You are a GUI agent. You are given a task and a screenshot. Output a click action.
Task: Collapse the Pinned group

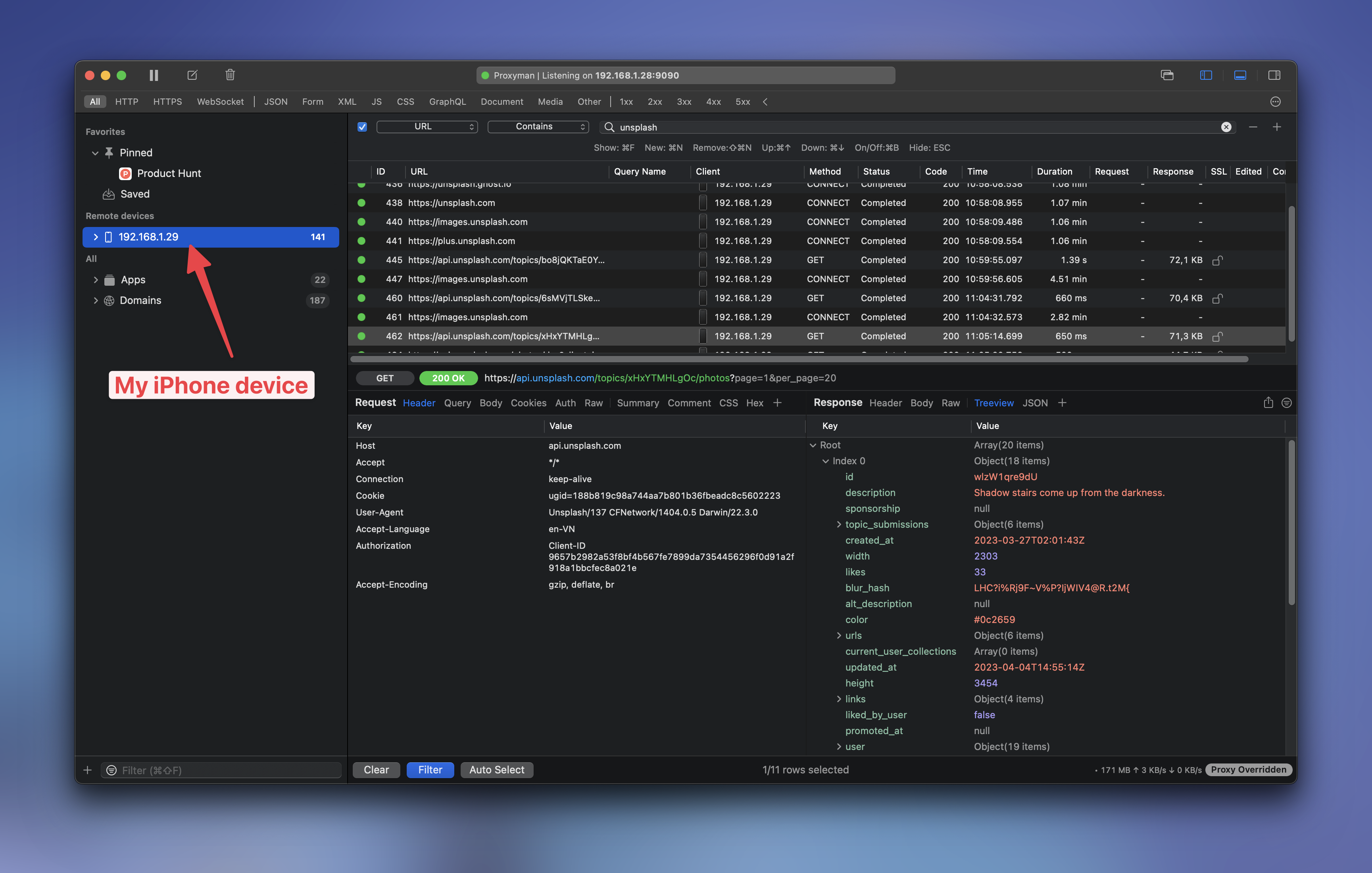95,153
